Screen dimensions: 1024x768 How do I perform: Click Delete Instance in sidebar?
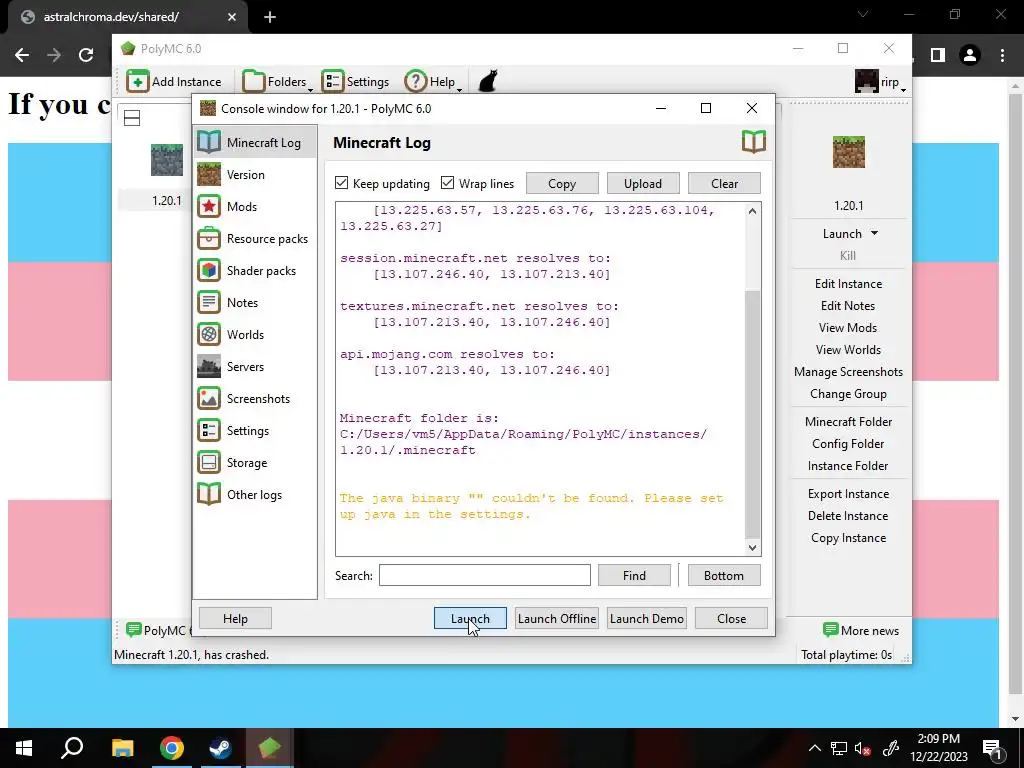(x=848, y=516)
